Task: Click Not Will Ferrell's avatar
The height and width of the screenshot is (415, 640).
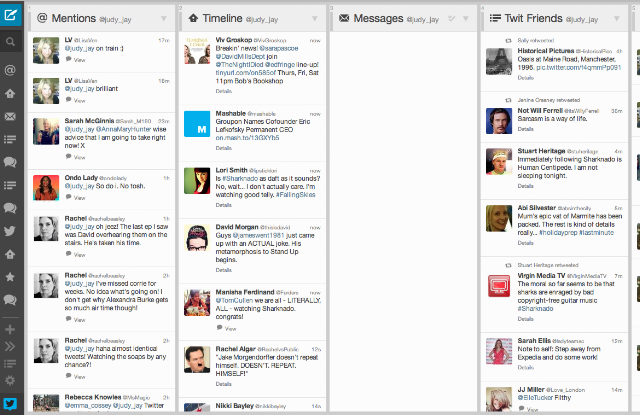Action: coord(499,121)
